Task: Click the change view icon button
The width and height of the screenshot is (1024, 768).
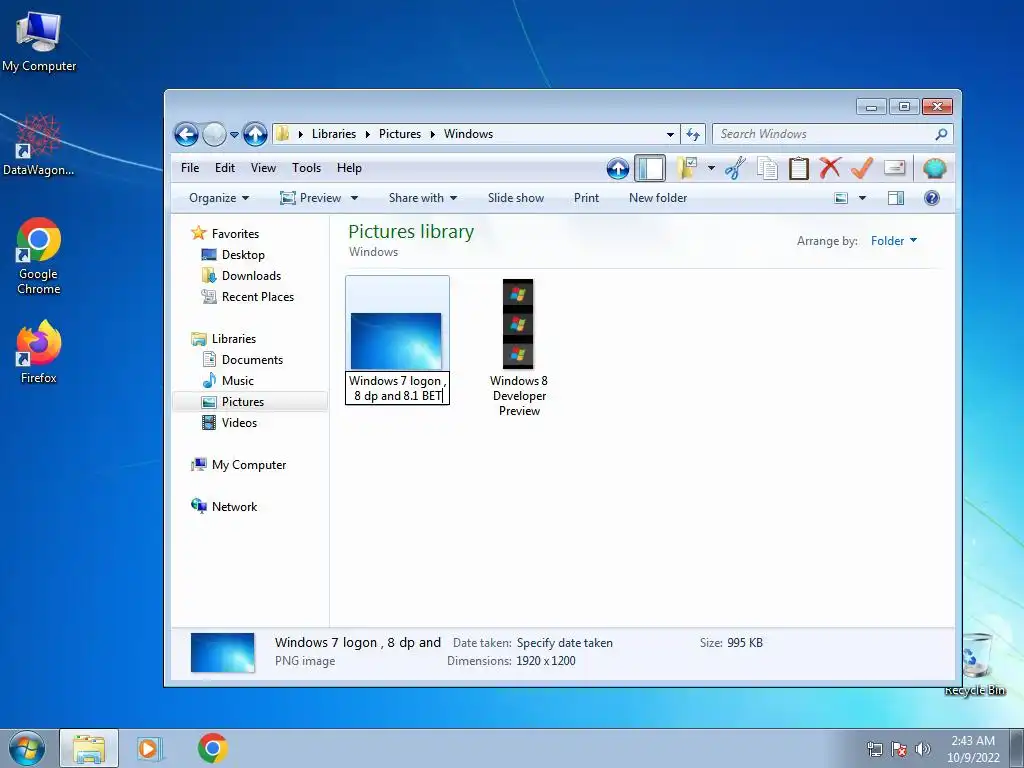Action: (x=841, y=198)
